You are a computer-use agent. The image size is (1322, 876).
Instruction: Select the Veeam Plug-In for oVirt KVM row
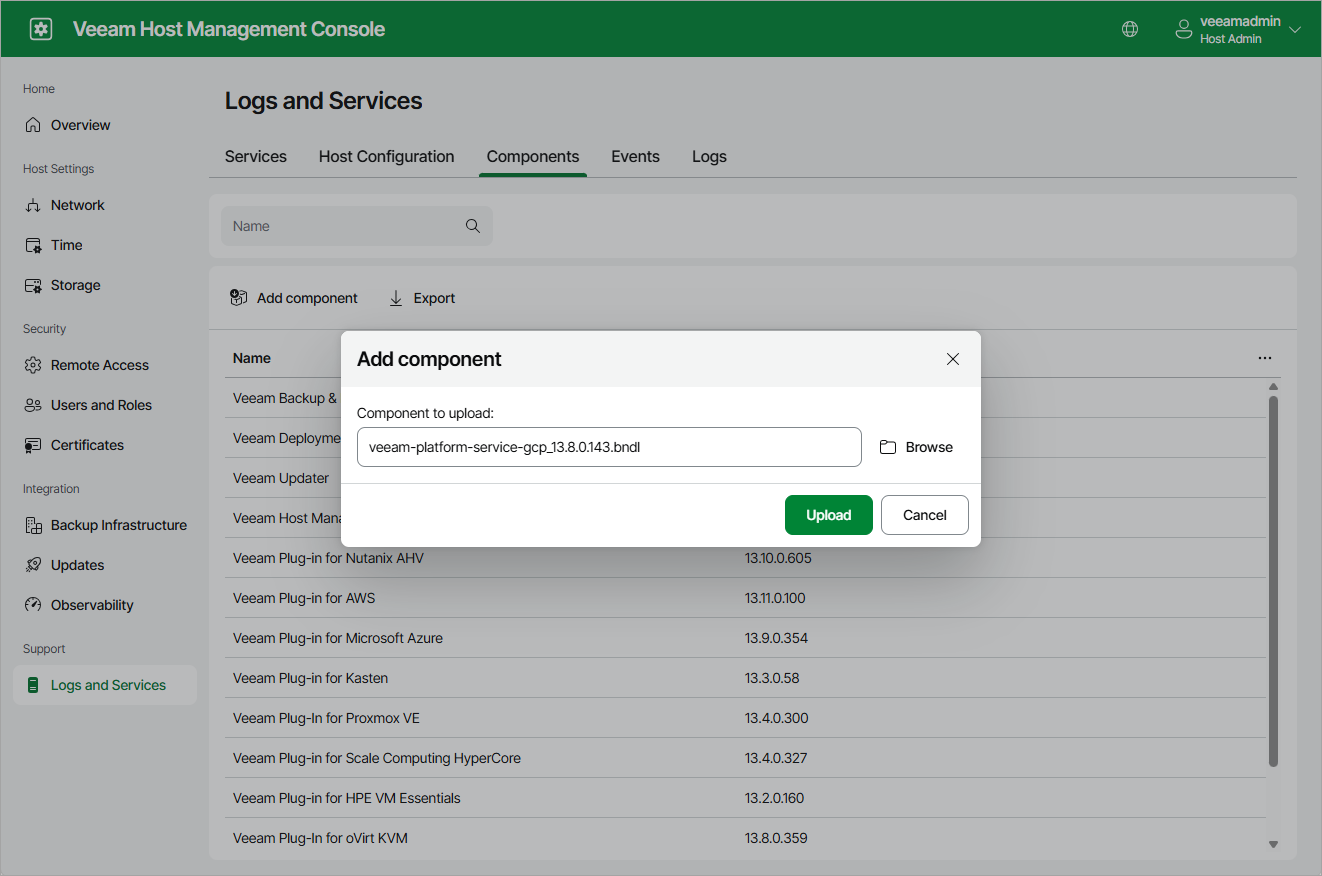click(745, 838)
